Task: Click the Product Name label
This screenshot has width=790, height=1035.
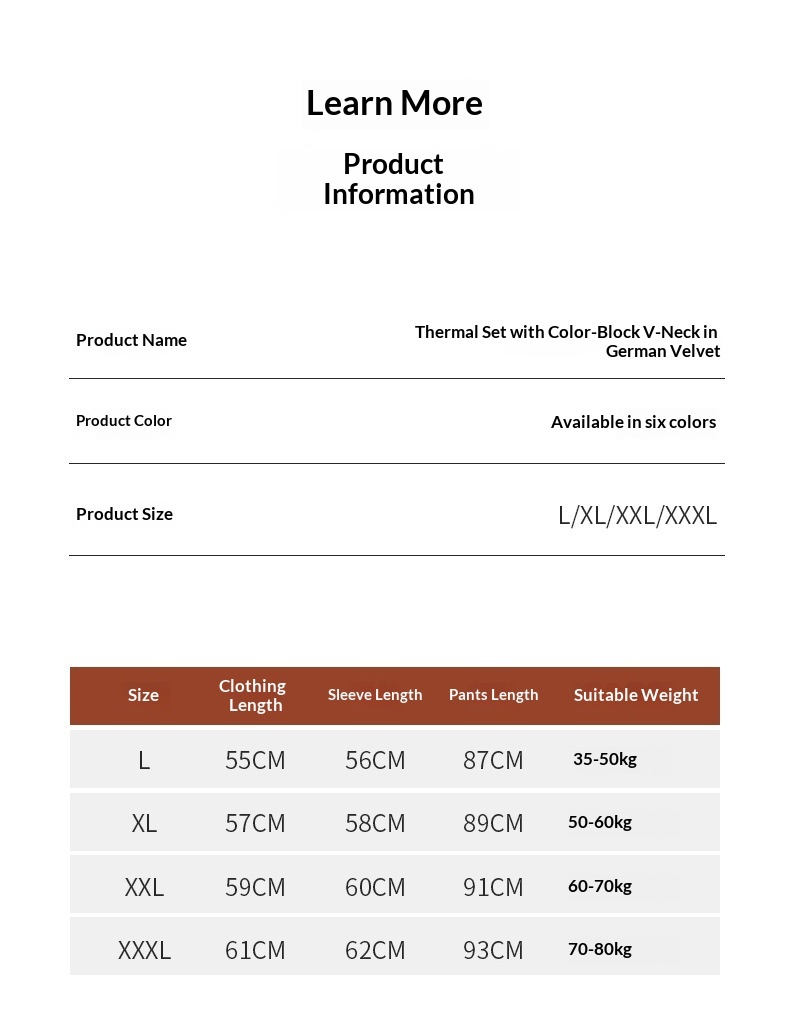Action: point(131,340)
